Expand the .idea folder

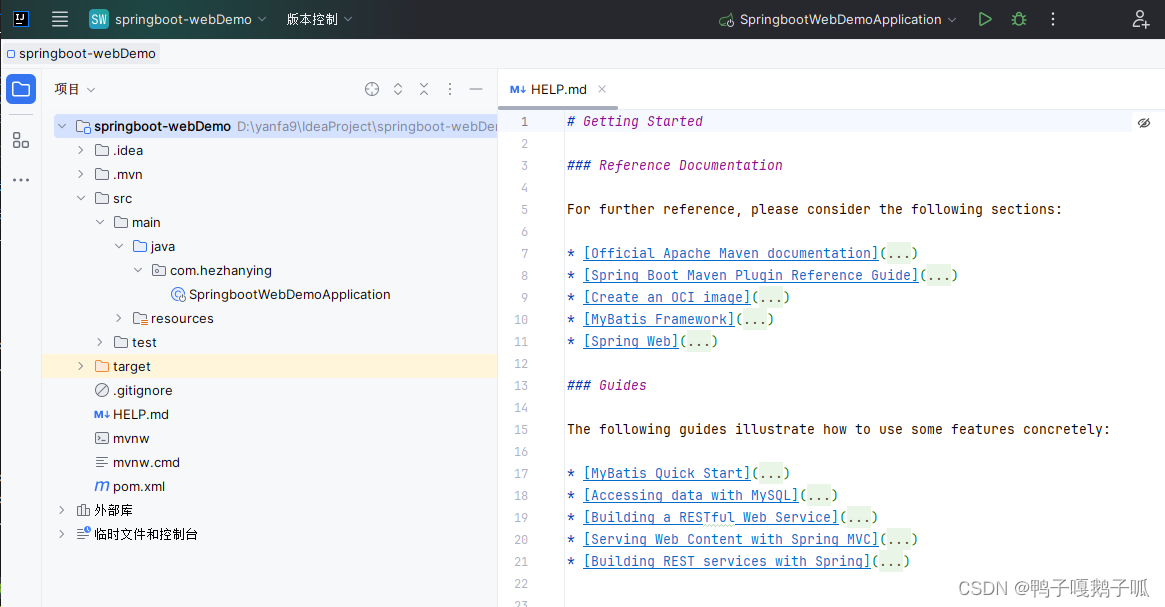(81, 150)
